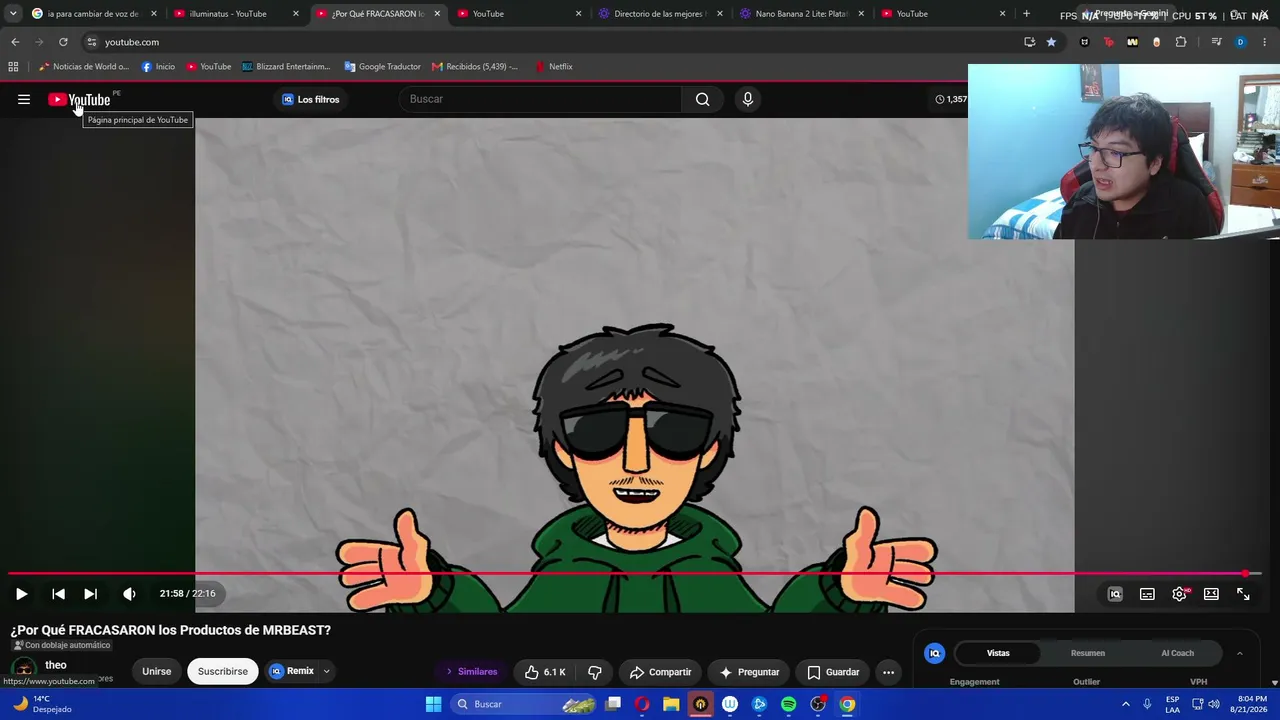
Task: Open the Google Traductor bookmark
Action: (x=382, y=67)
